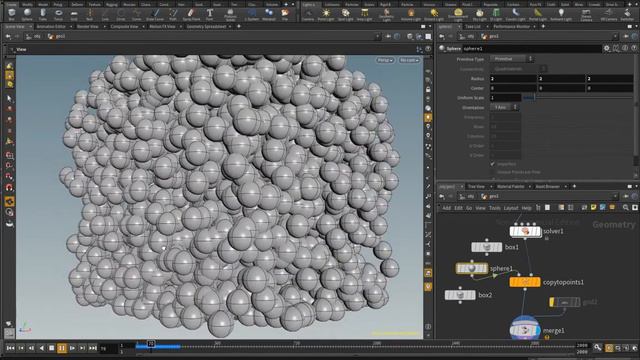Click the current-frame marker on timeline
Screen dimensions: 640x360
tap(151, 344)
